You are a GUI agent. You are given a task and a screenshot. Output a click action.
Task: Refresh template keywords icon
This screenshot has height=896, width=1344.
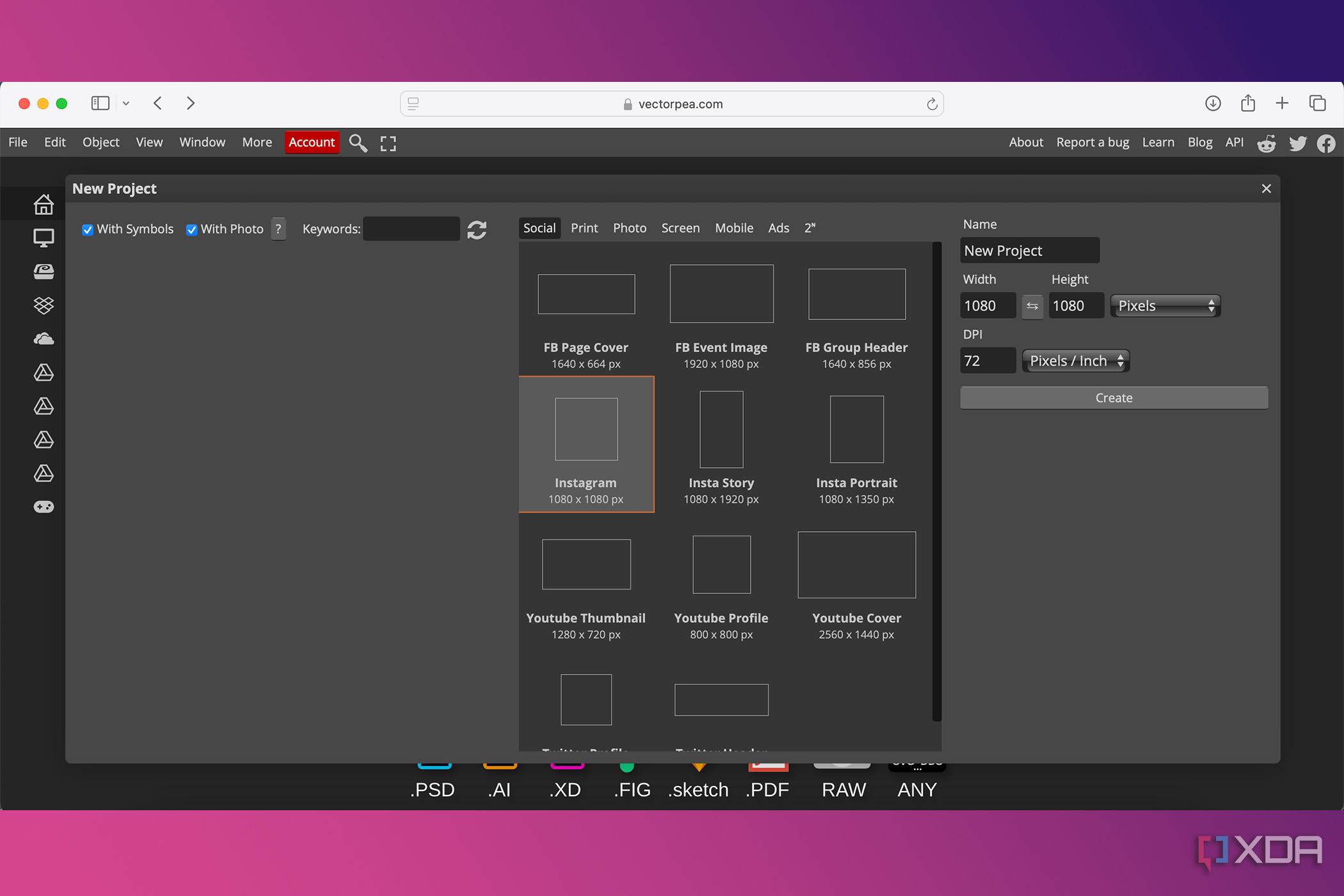pos(477,230)
